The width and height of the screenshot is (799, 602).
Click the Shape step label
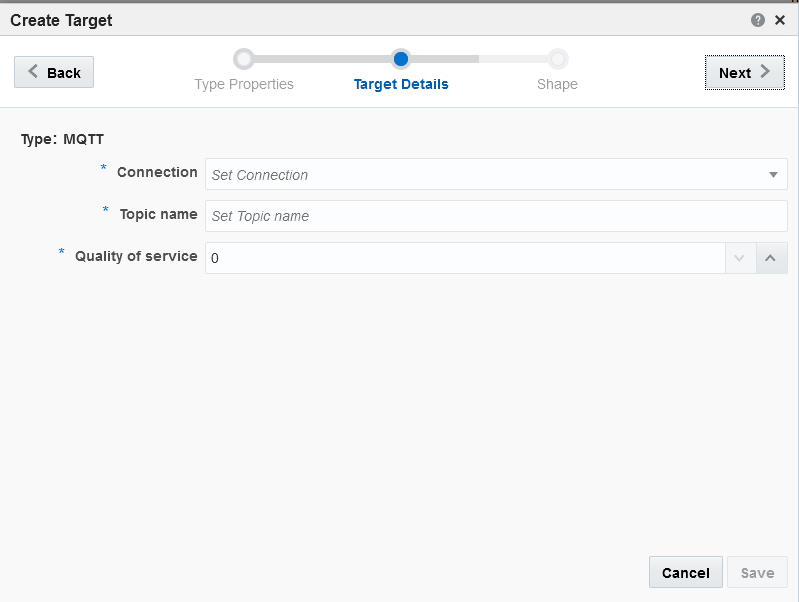pyautogui.click(x=557, y=84)
